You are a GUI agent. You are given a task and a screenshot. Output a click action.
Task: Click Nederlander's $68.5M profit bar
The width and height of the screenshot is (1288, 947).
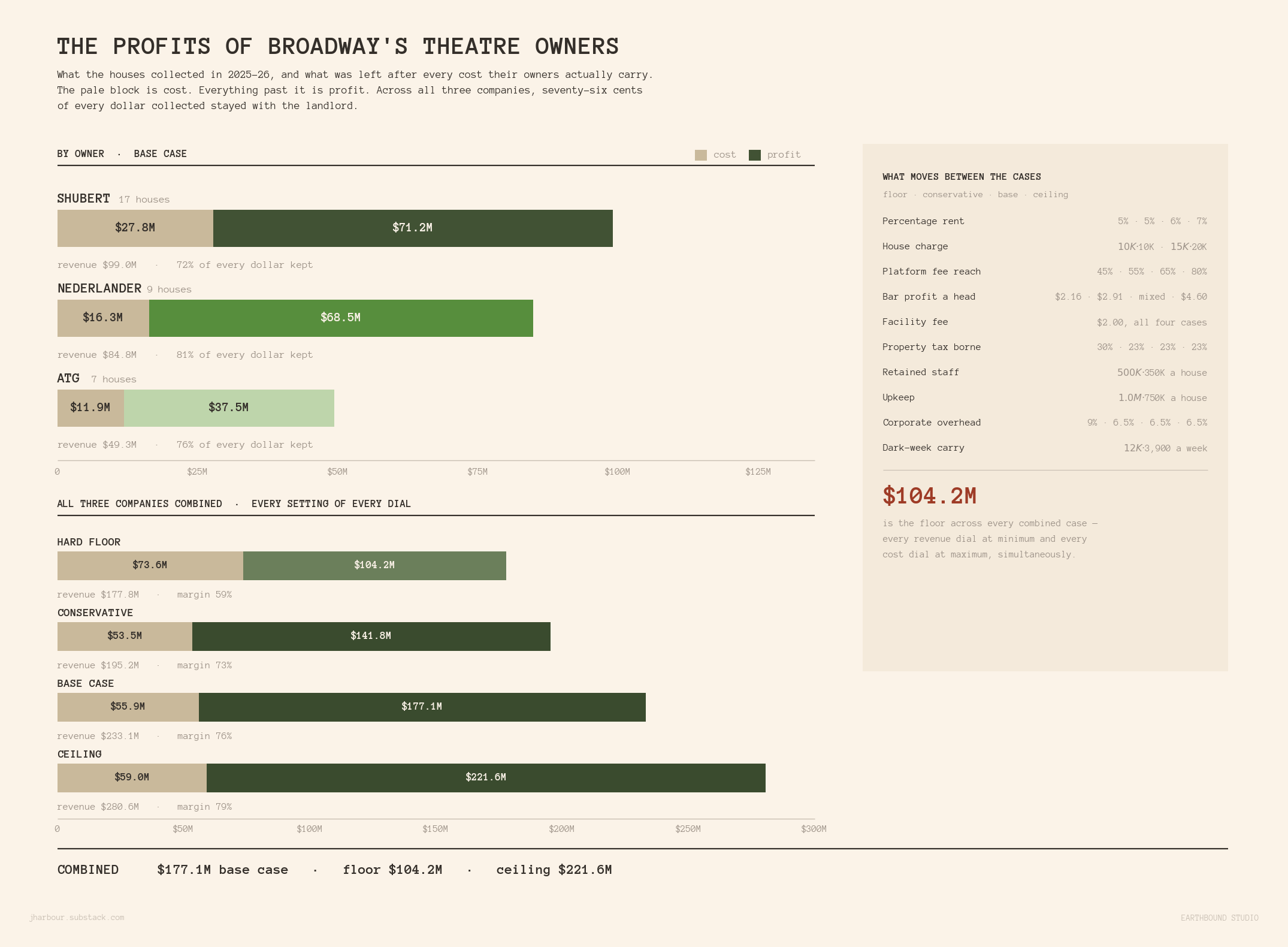[341, 318]
